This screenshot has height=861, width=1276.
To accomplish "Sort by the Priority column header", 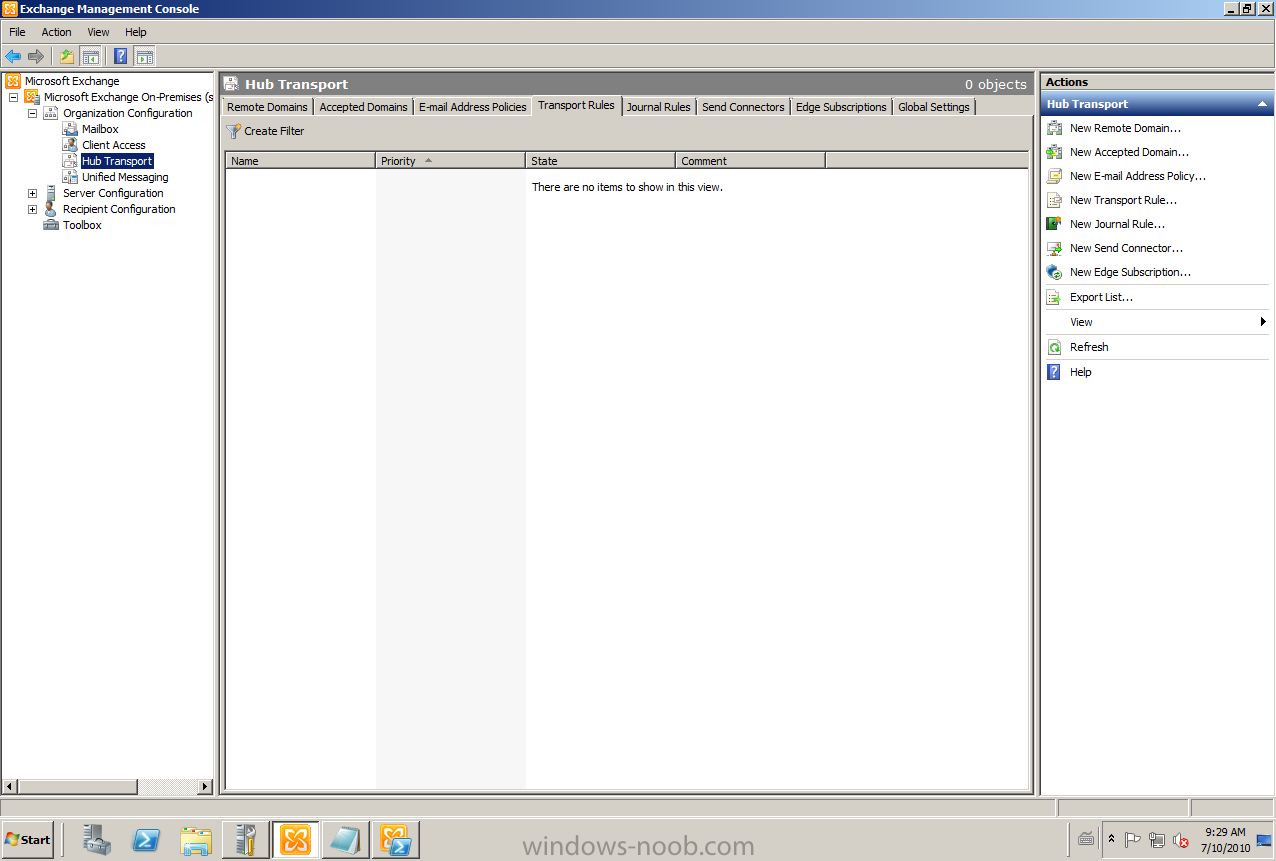I will pos(450,160).
